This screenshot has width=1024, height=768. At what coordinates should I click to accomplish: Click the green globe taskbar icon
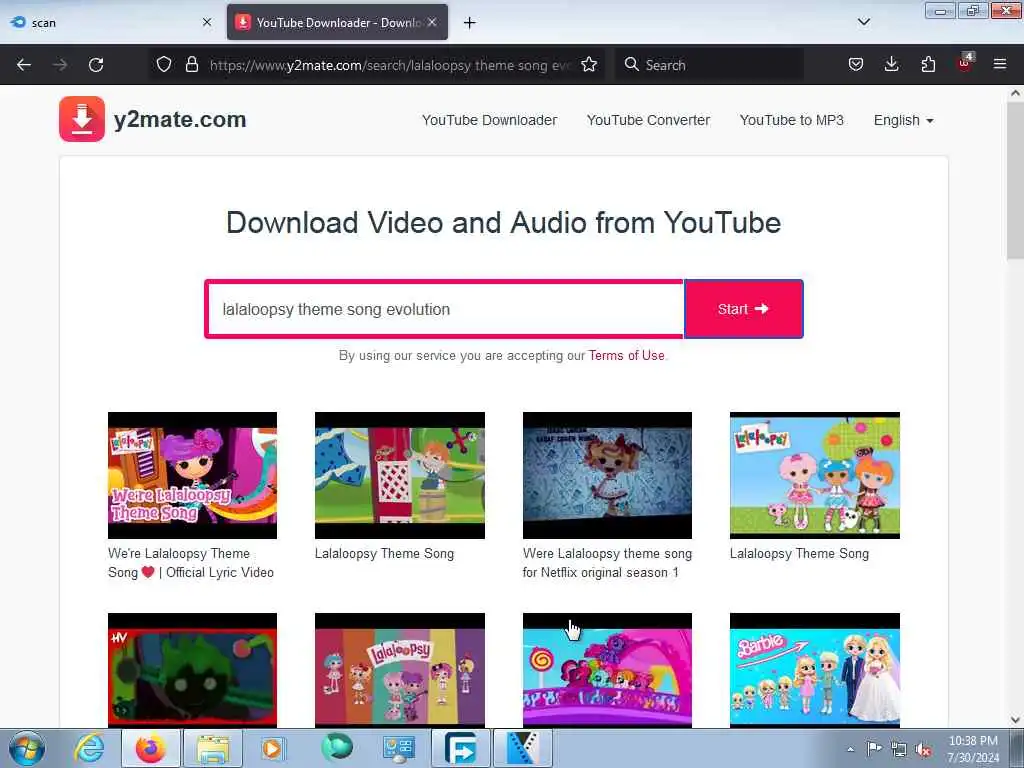point(336,748)
